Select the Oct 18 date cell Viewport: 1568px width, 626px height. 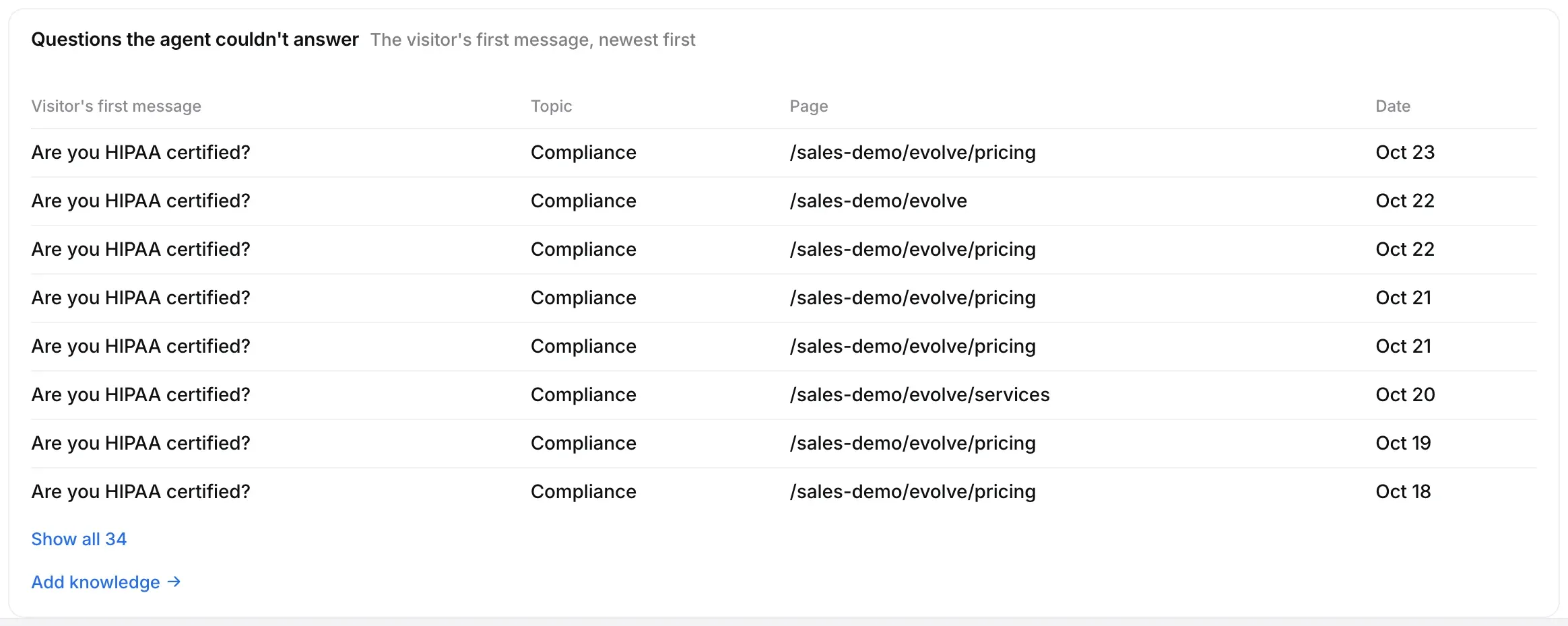(1403, 492)
